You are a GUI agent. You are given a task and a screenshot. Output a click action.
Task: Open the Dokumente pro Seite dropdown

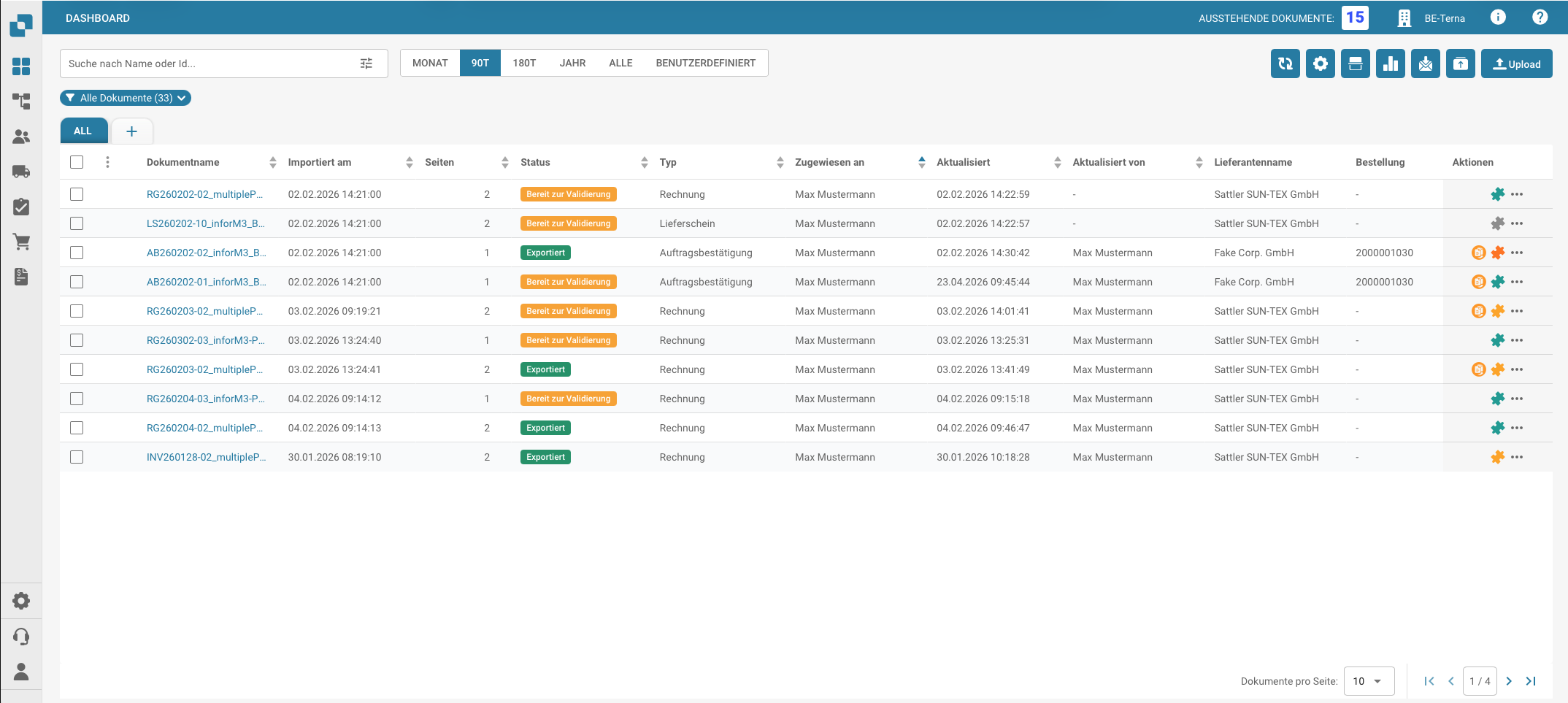[1369, 681]
